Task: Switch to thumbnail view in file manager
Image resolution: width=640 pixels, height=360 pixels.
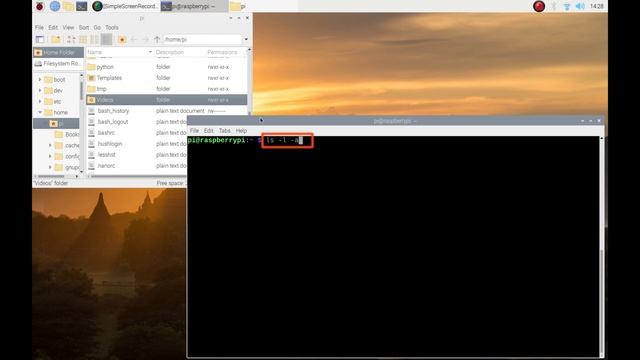Action: click(x=83, y=39)
